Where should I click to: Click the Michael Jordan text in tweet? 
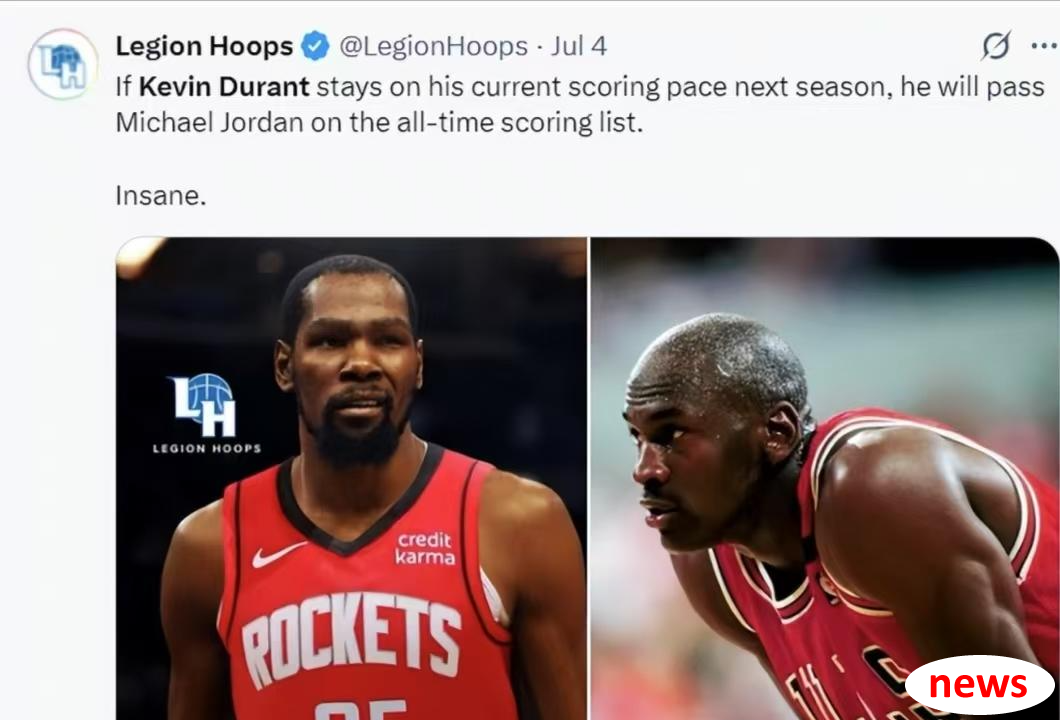point(210,122)
